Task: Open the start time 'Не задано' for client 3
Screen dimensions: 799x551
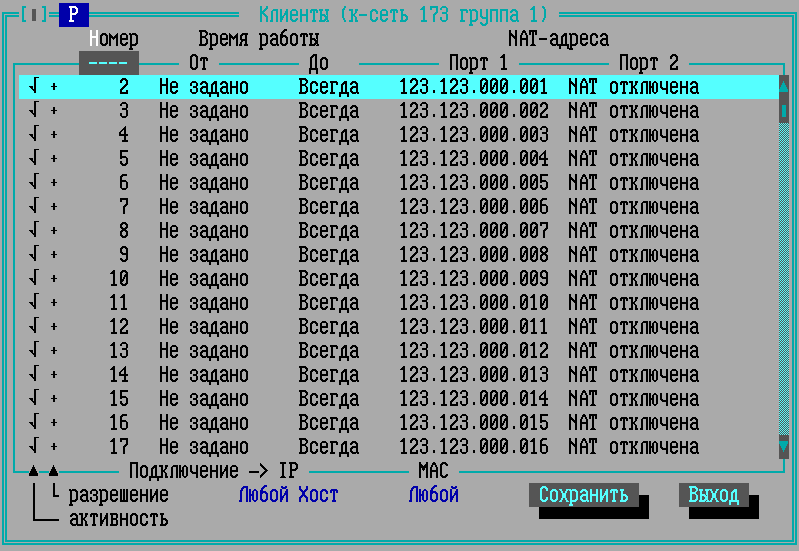Action: 203,111
